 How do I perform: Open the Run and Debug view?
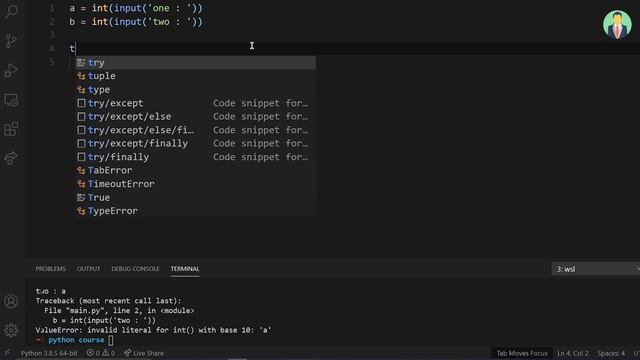(x=11, y=70)
